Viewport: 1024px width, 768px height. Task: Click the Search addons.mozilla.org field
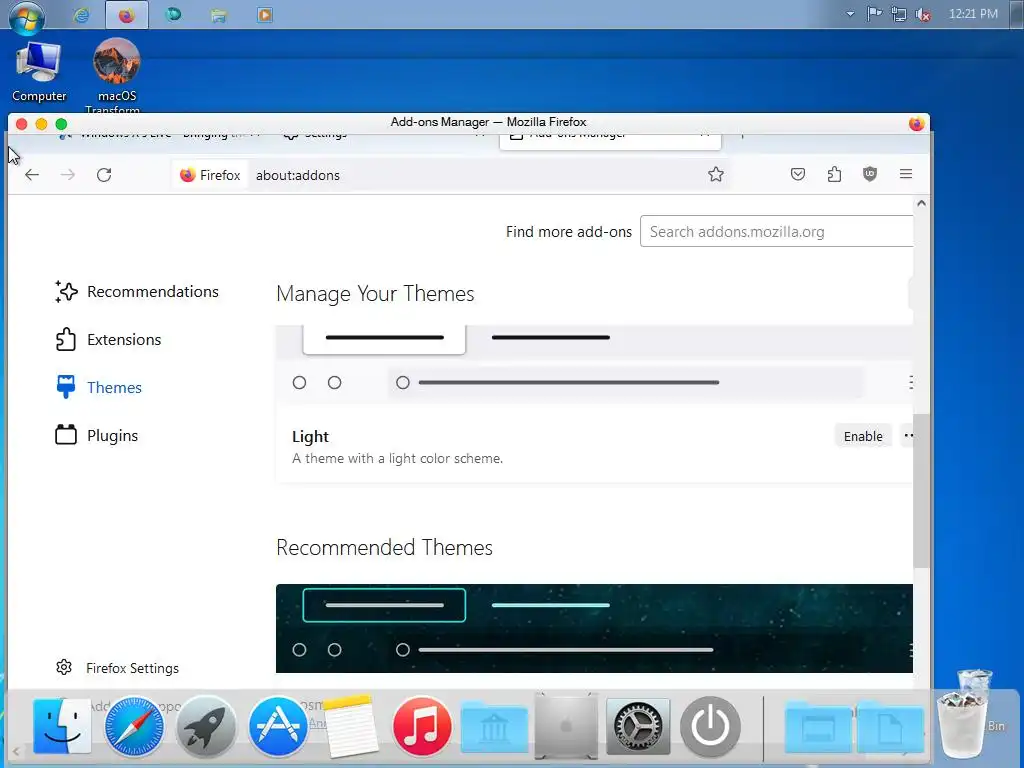pos(776,231)
